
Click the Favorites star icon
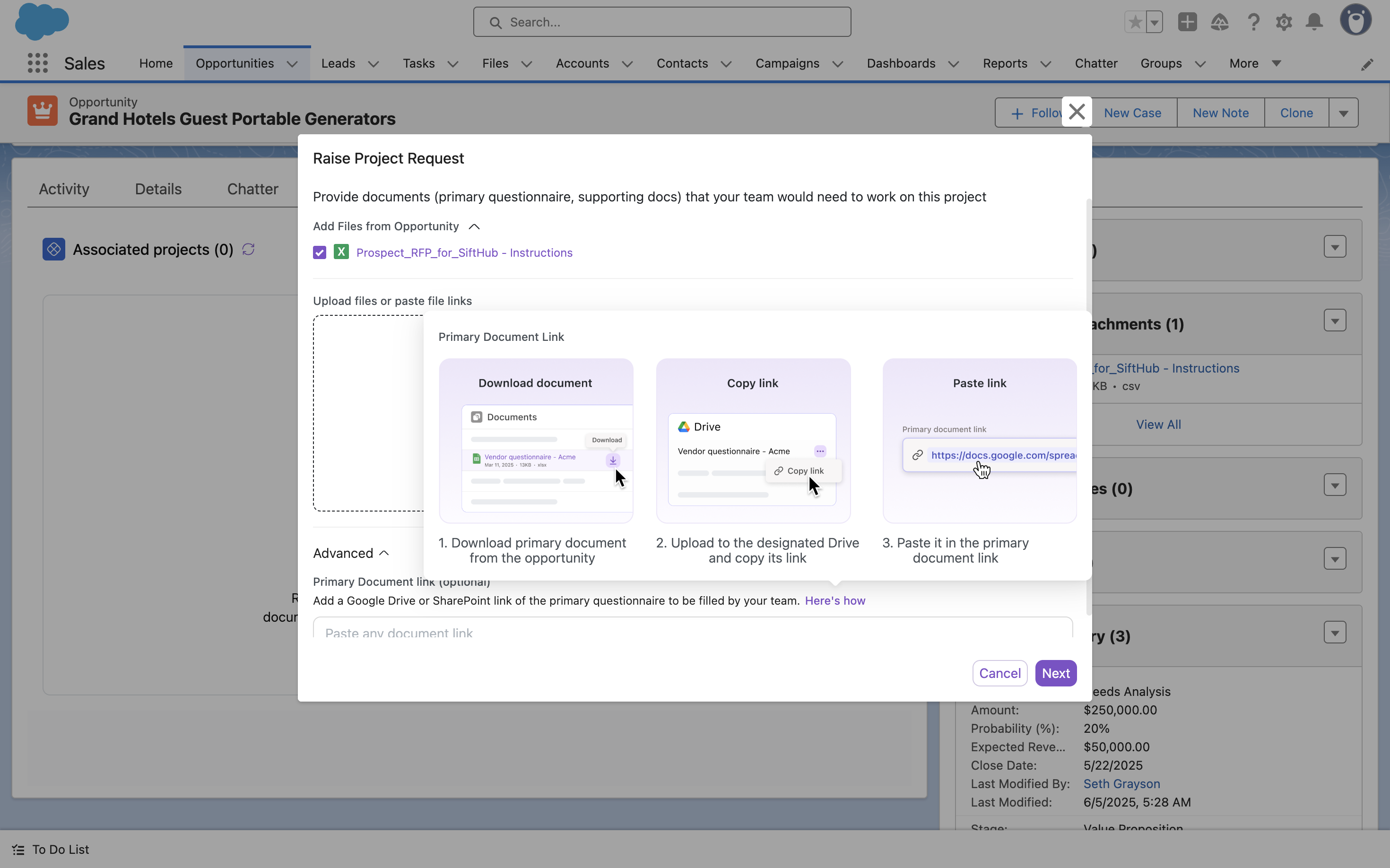[1135, 22]
